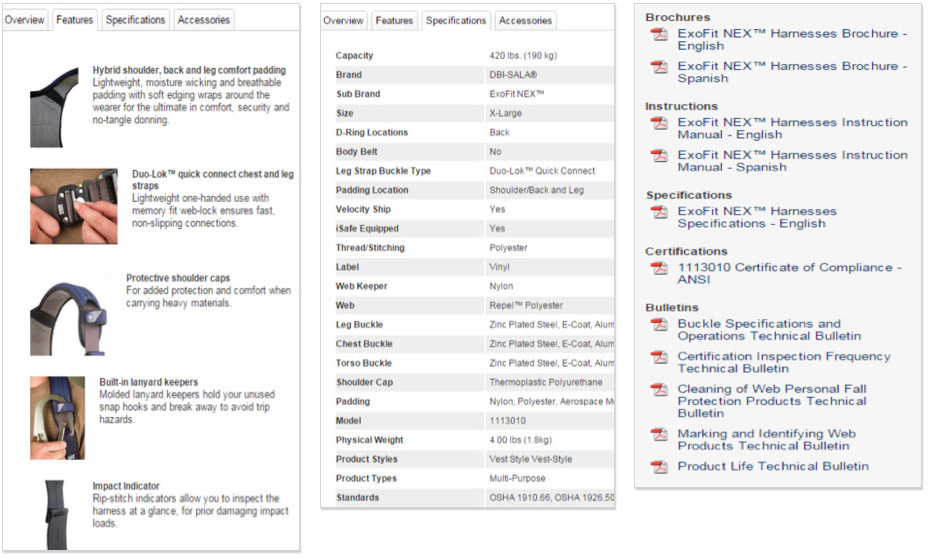The image size is (930, 560).
Task: Select the Sub Brand value ExoFit NEX
Action: (x=517, y=94)
